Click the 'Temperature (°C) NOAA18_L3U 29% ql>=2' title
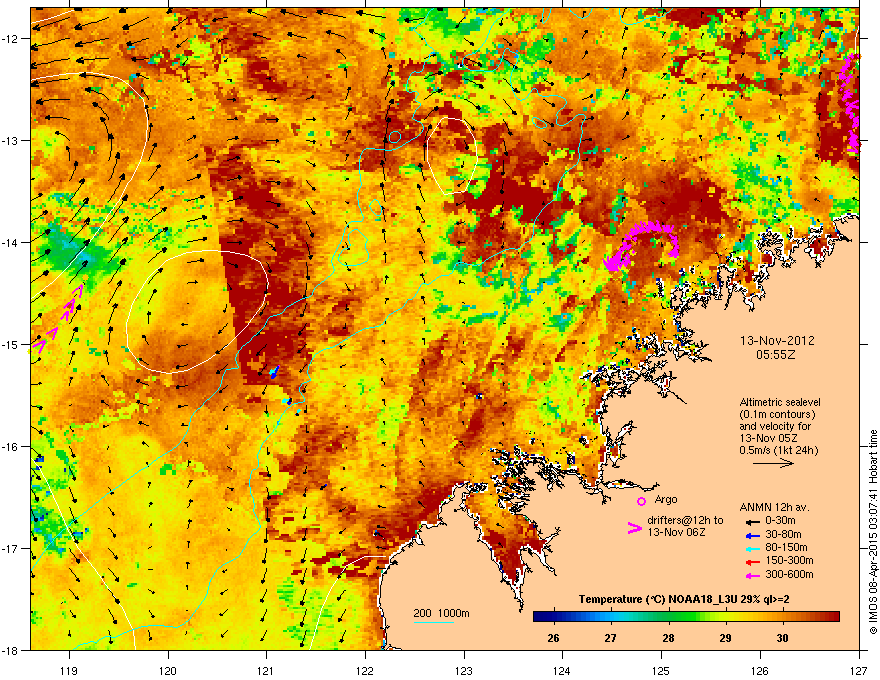880x680 pixels. [684, 599]
